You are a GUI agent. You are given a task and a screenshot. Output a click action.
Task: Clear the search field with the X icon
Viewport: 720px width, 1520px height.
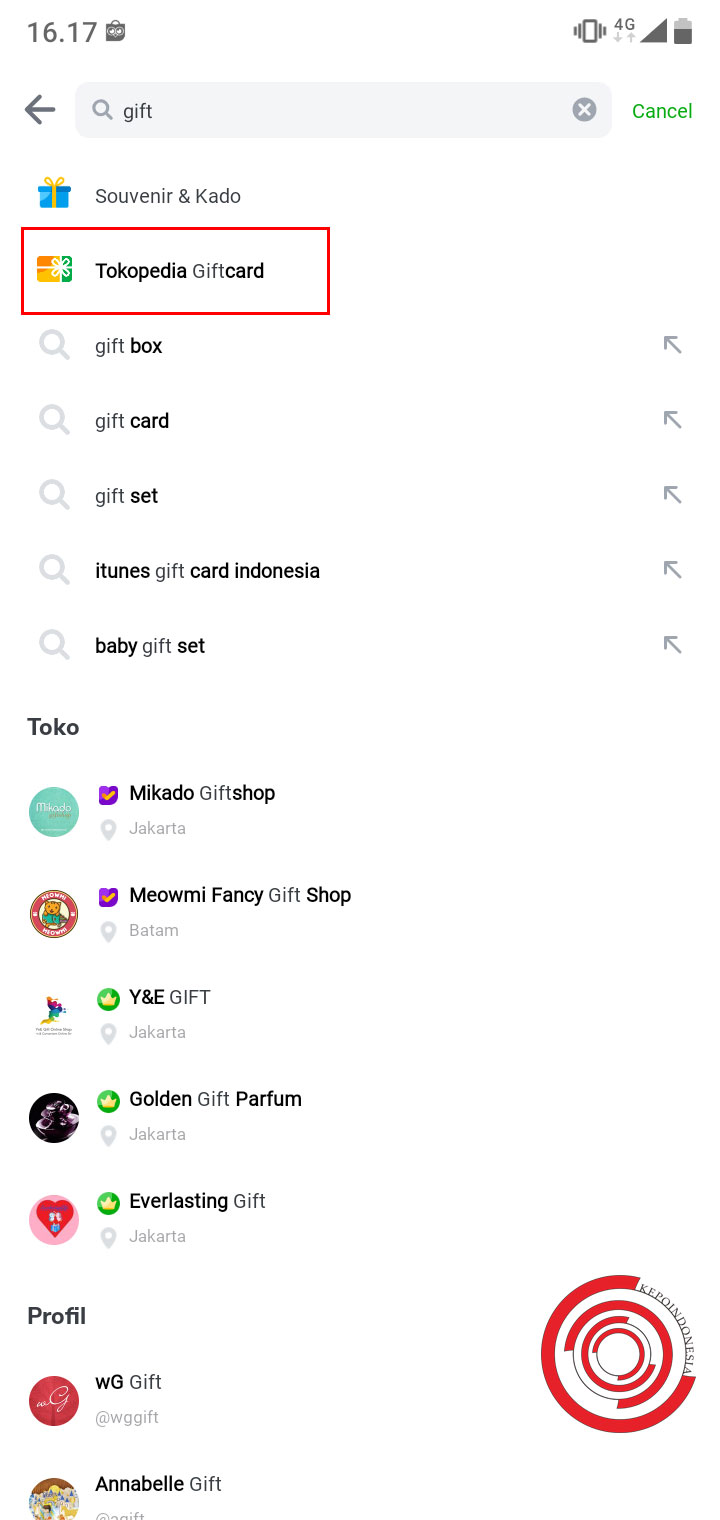pos(584,110)
